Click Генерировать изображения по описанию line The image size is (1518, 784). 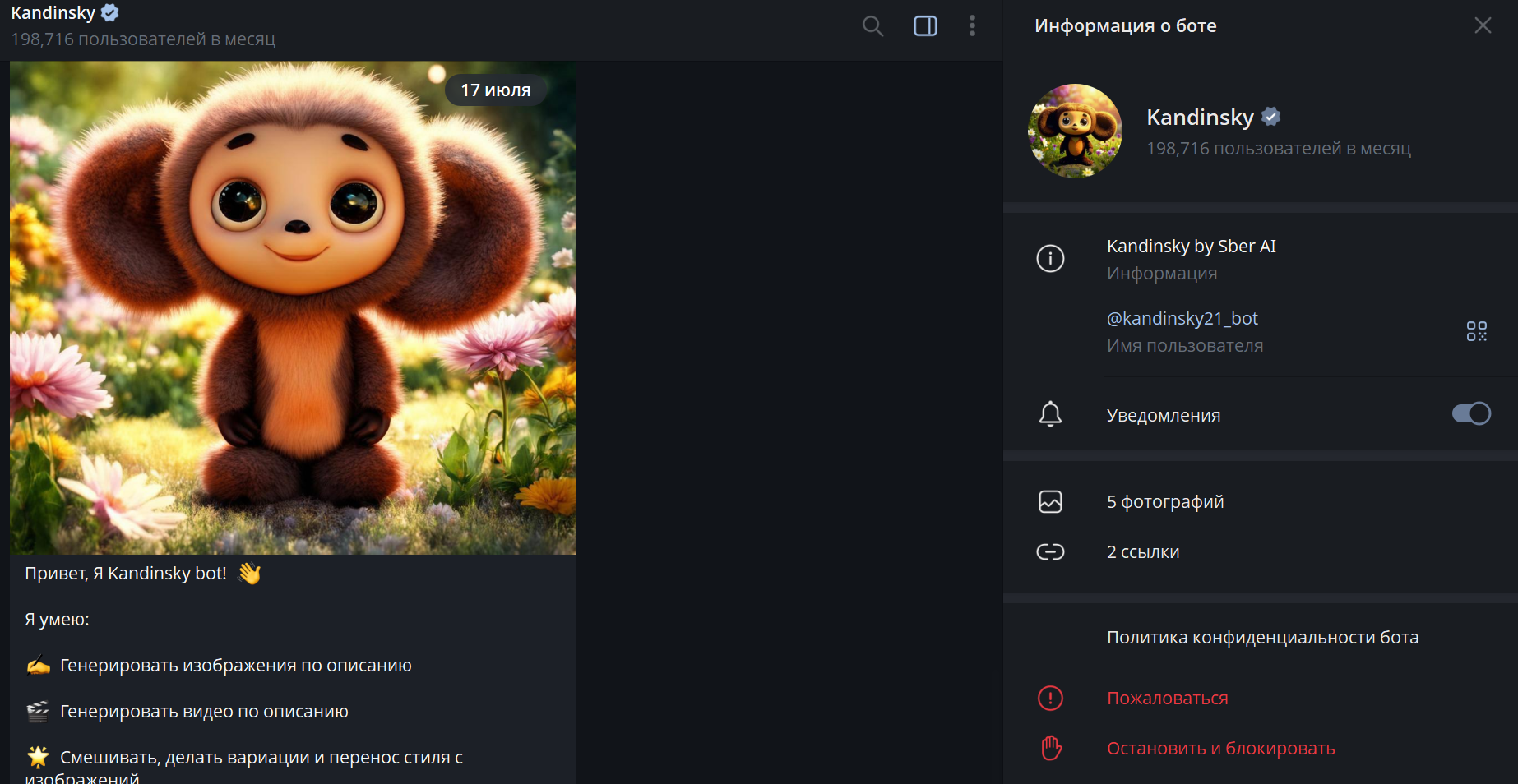pyautogui.click(x=235, y=665)
